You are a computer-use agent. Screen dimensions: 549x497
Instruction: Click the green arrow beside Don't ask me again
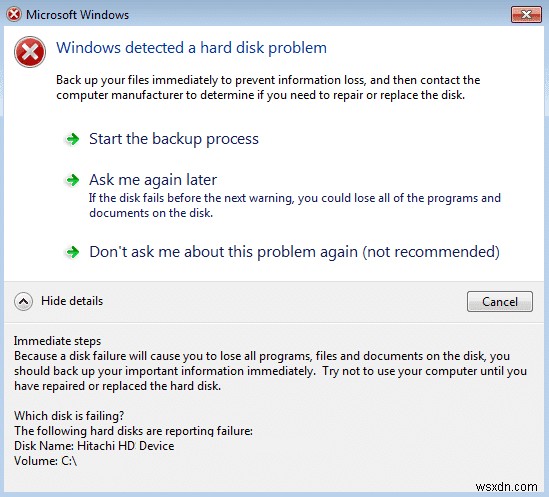click(72, 252)
